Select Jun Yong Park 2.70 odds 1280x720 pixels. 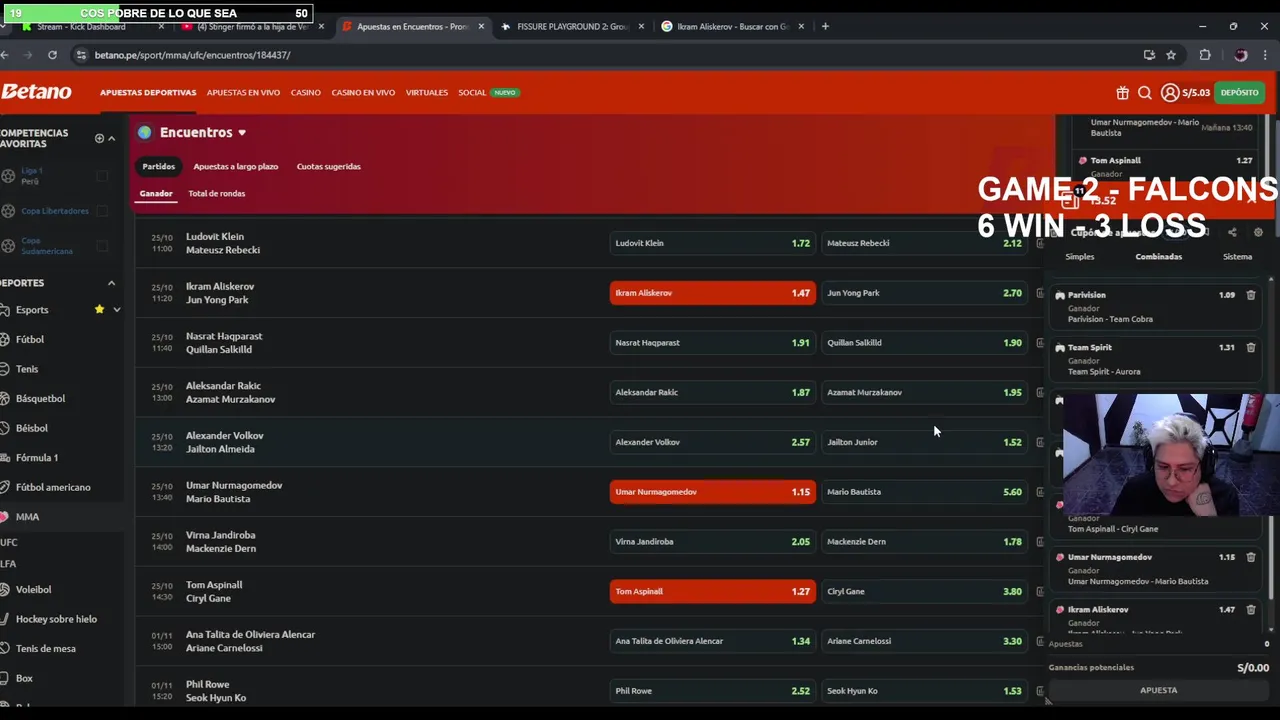click(x=924, y=293)
